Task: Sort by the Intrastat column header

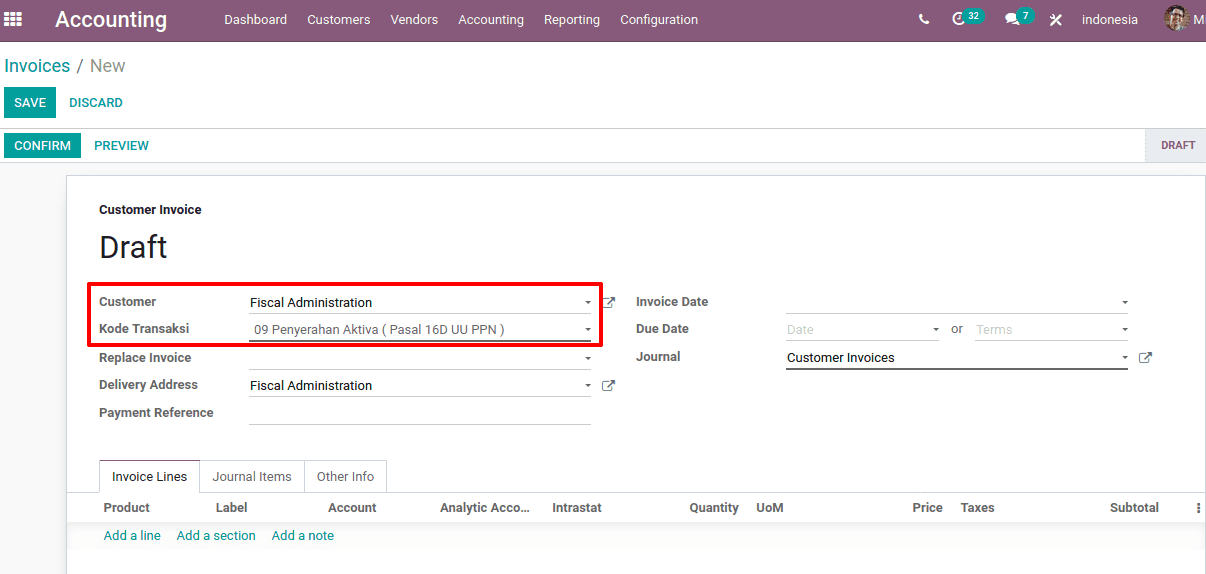Action: tap(577, 508)
